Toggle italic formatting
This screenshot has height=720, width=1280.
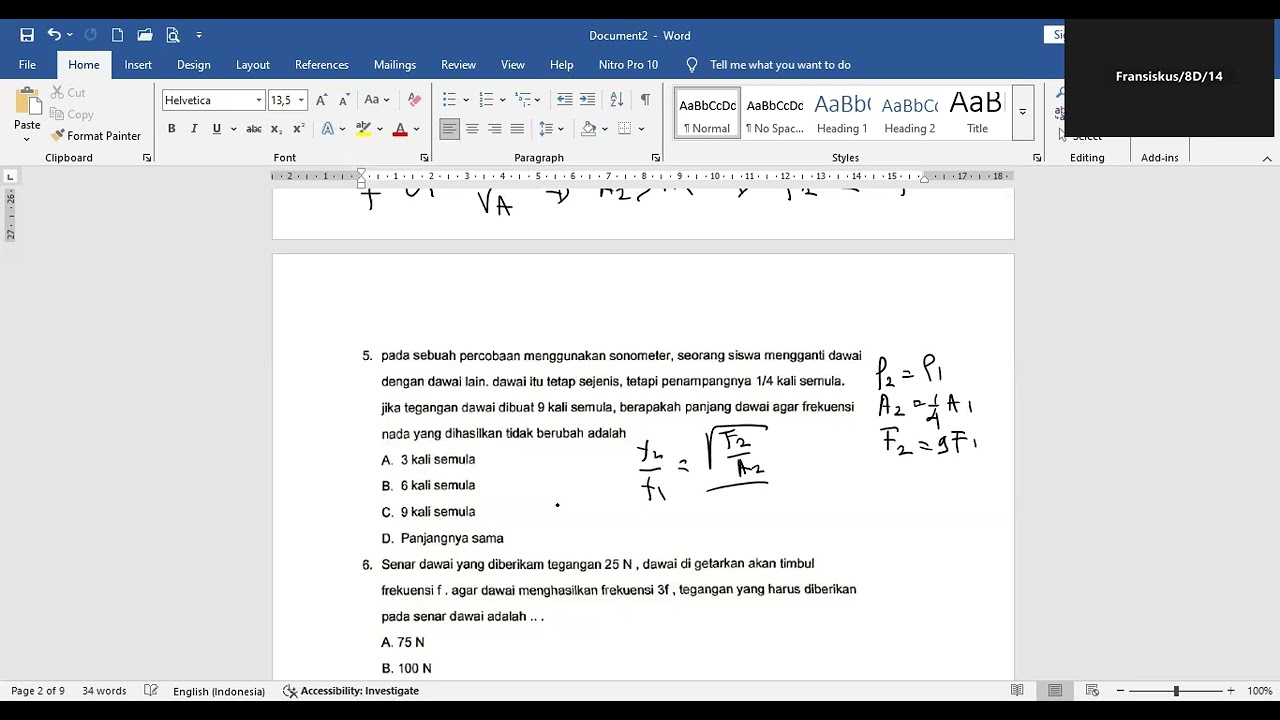193,129
